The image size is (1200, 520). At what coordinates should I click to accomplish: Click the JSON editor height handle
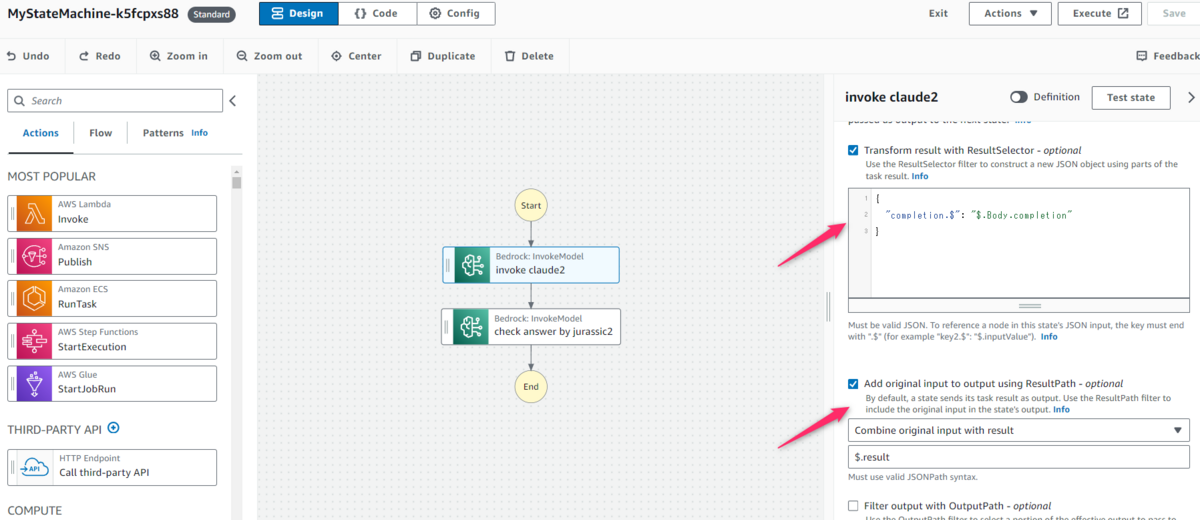tap(1030, 305)
